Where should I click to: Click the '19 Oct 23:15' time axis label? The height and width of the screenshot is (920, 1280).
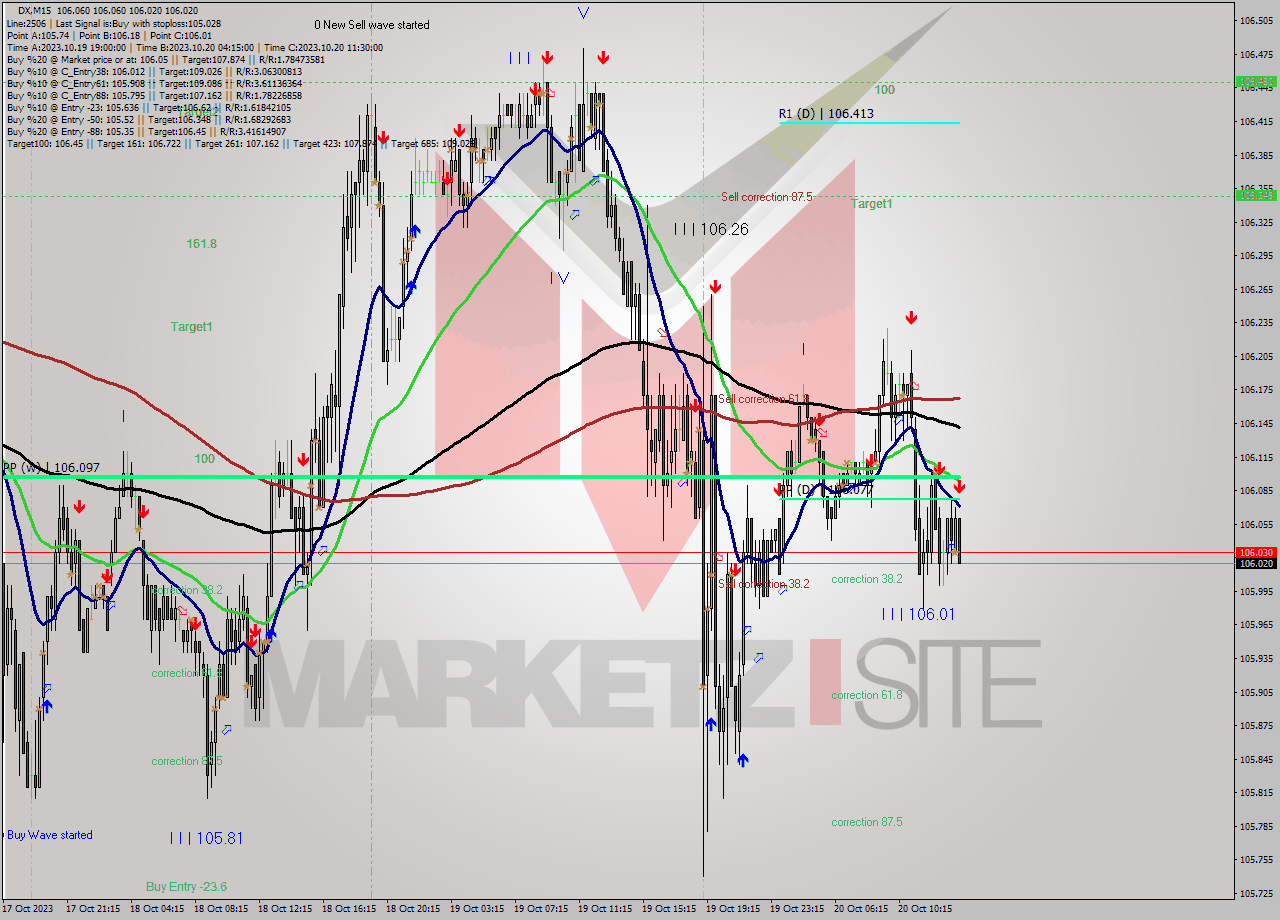[x=796, y=909]
